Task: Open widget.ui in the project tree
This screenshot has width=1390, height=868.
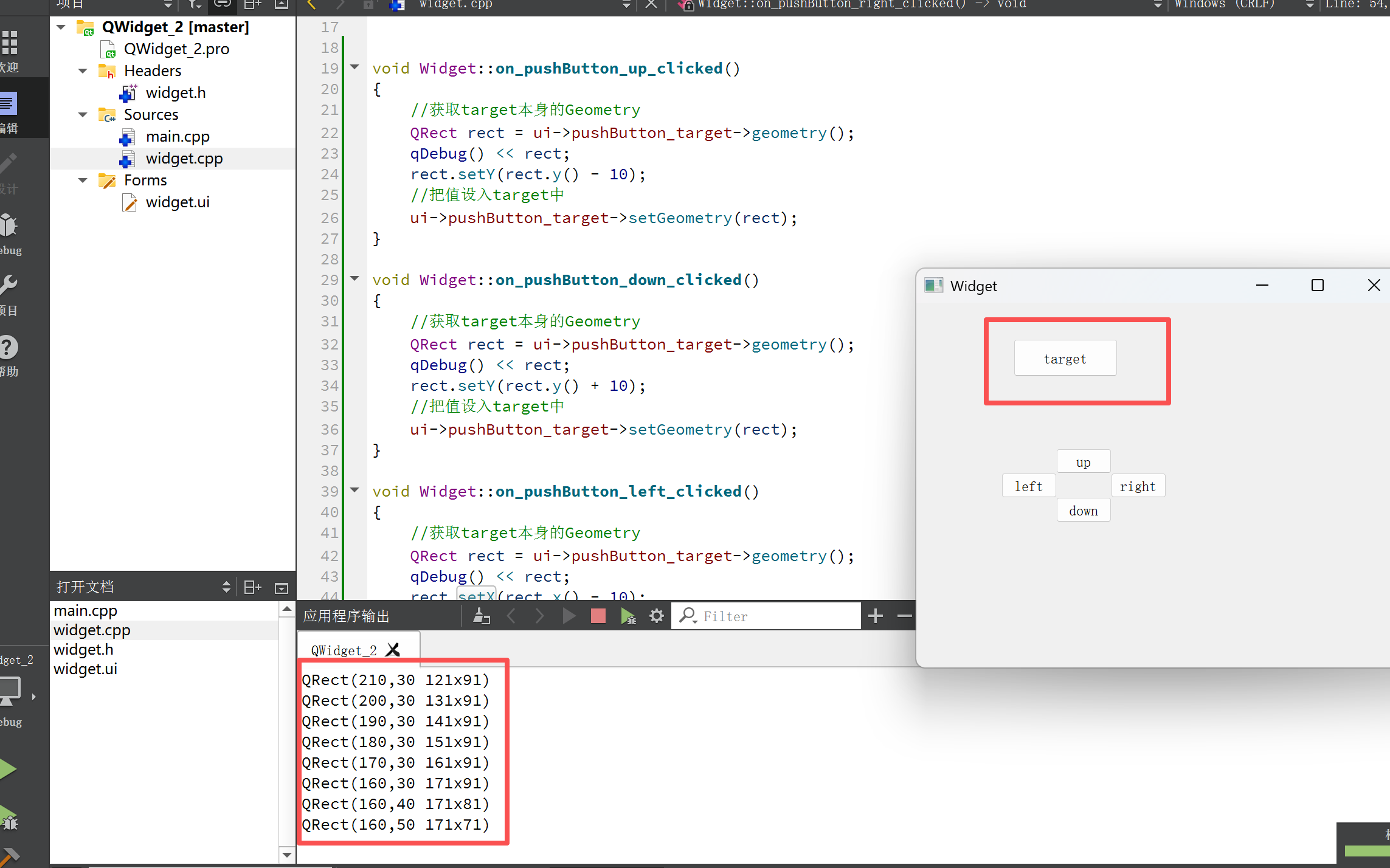Action: [x=177, y=202]
